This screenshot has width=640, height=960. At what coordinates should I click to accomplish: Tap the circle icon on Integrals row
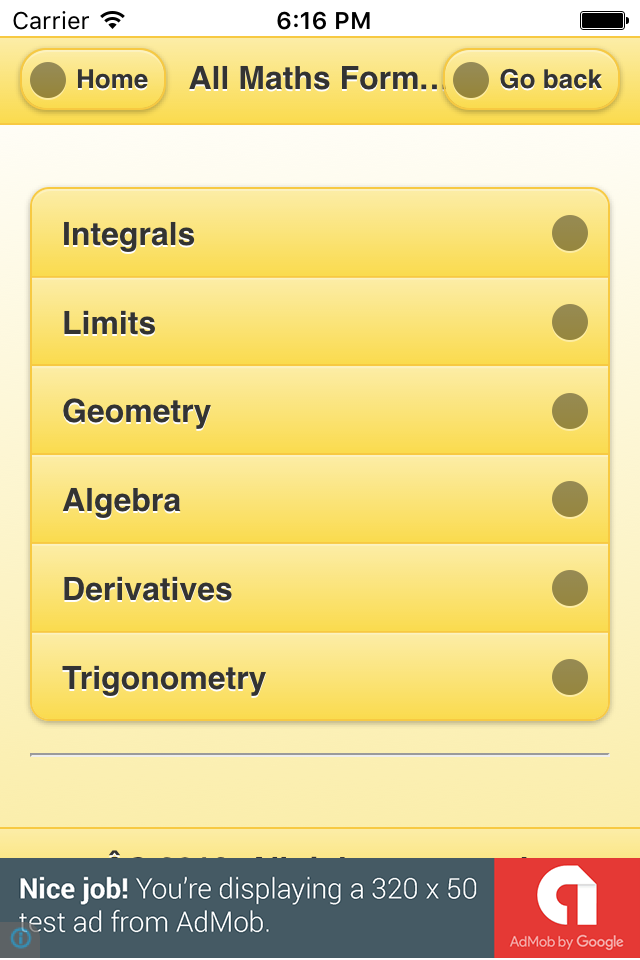pos(570,234)
